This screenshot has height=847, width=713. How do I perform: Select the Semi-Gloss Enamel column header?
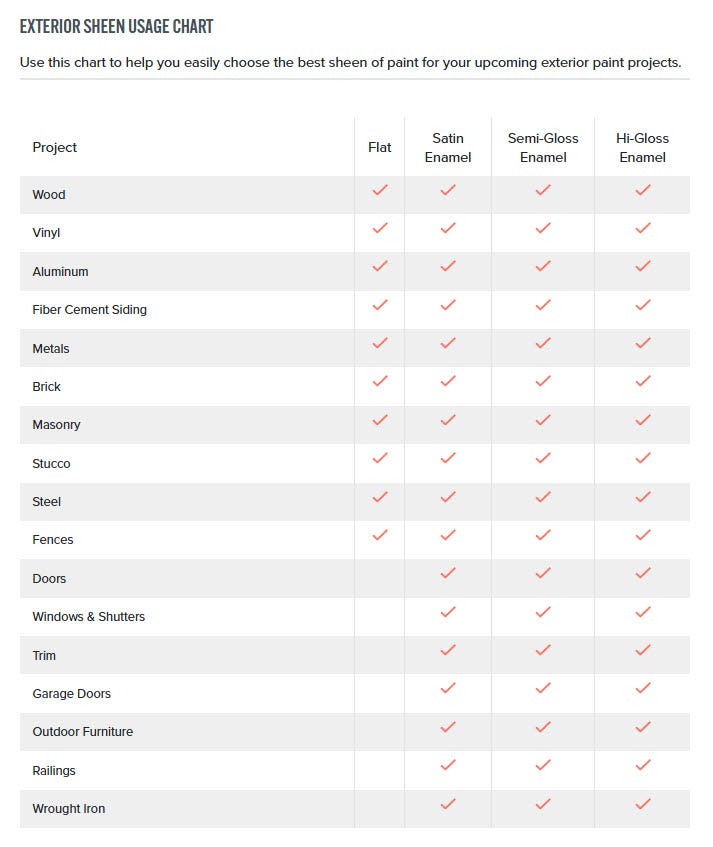(x=543, y=147)
